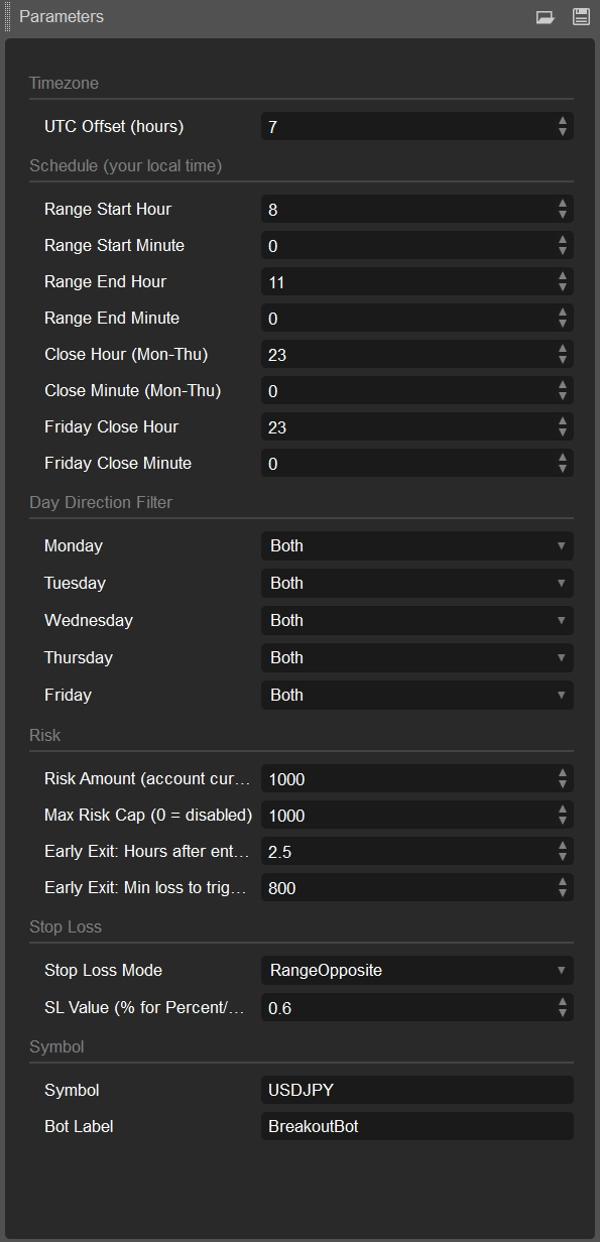Click the Symbol text field

click(x=416, y=1090)
